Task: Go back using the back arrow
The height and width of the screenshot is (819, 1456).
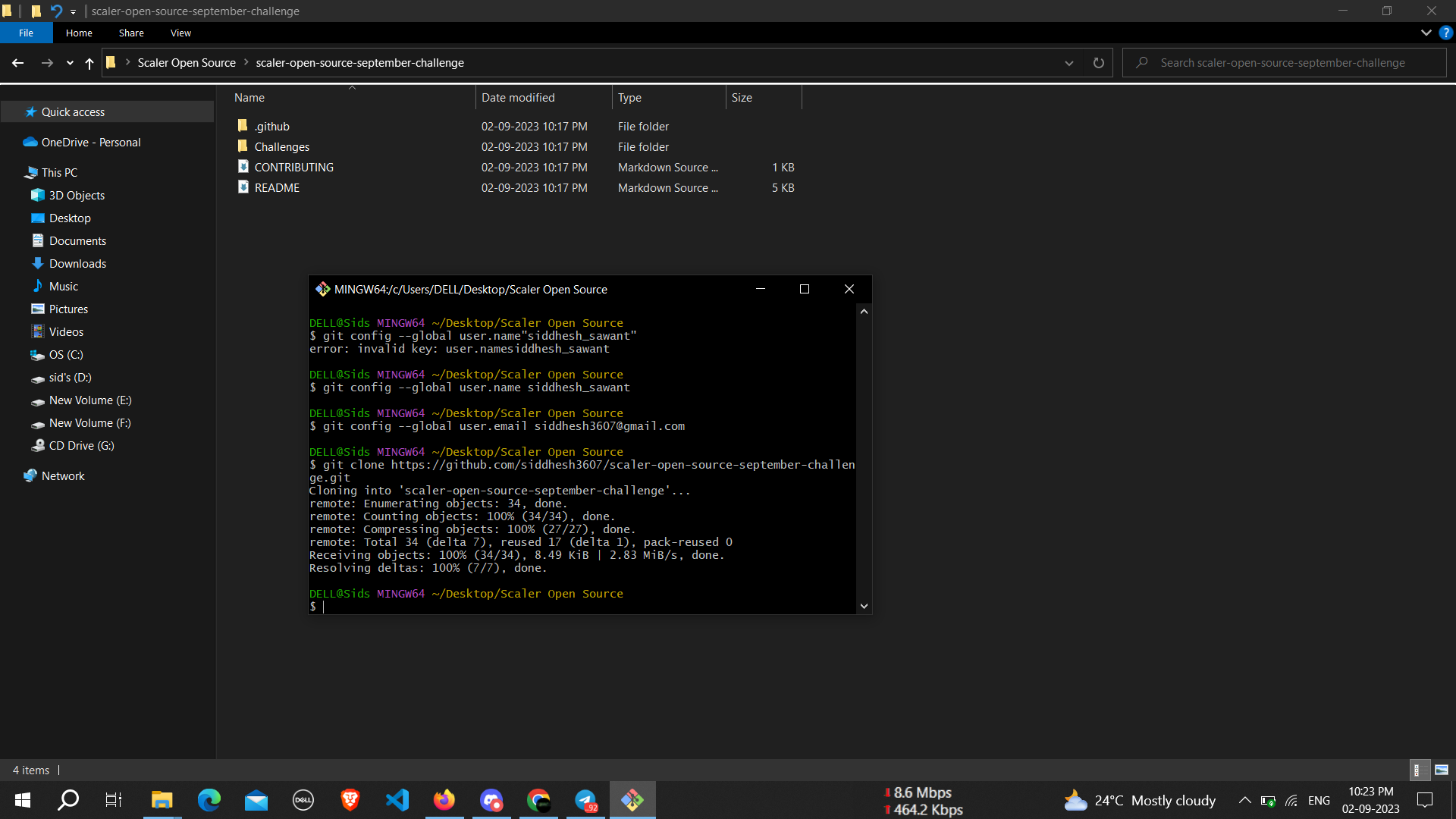Action: [17, 63]
